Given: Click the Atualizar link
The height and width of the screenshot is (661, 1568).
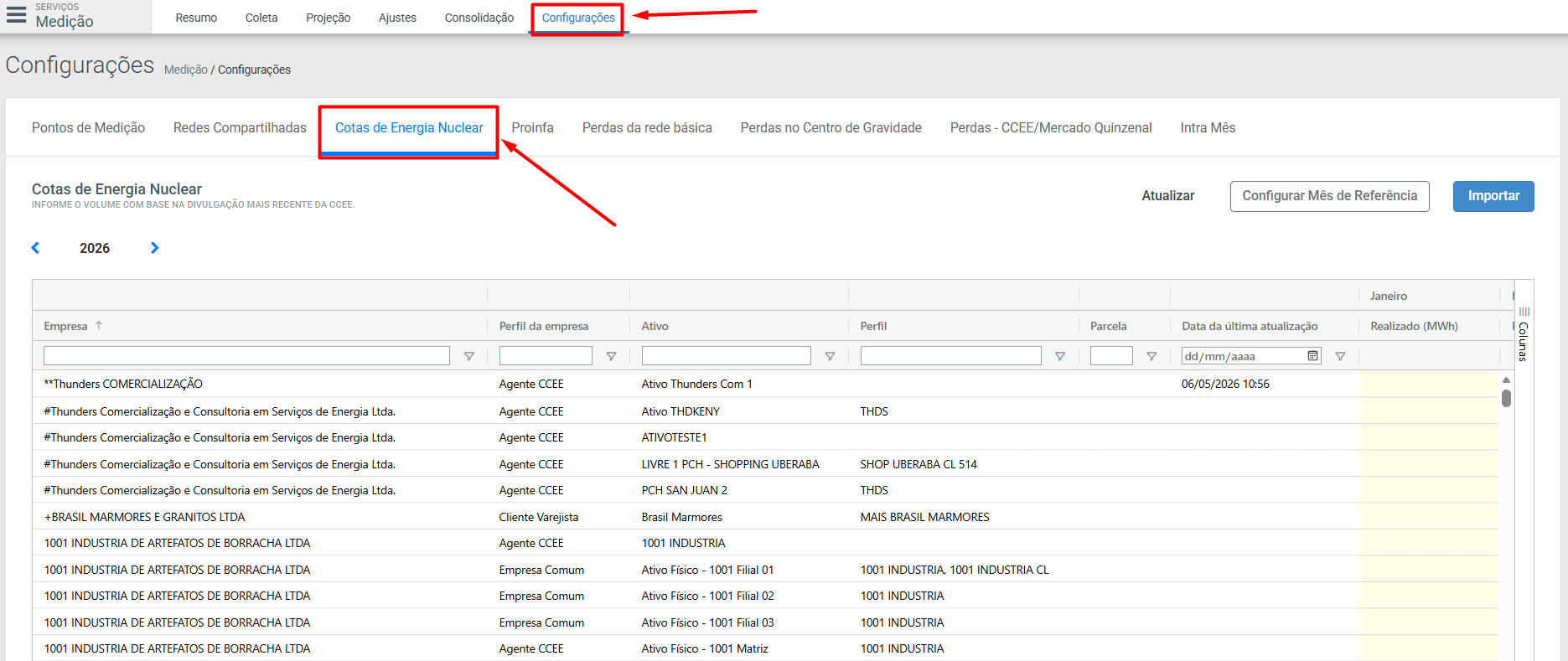Looking at the screenshot, I should click(x=1168, y=196).
